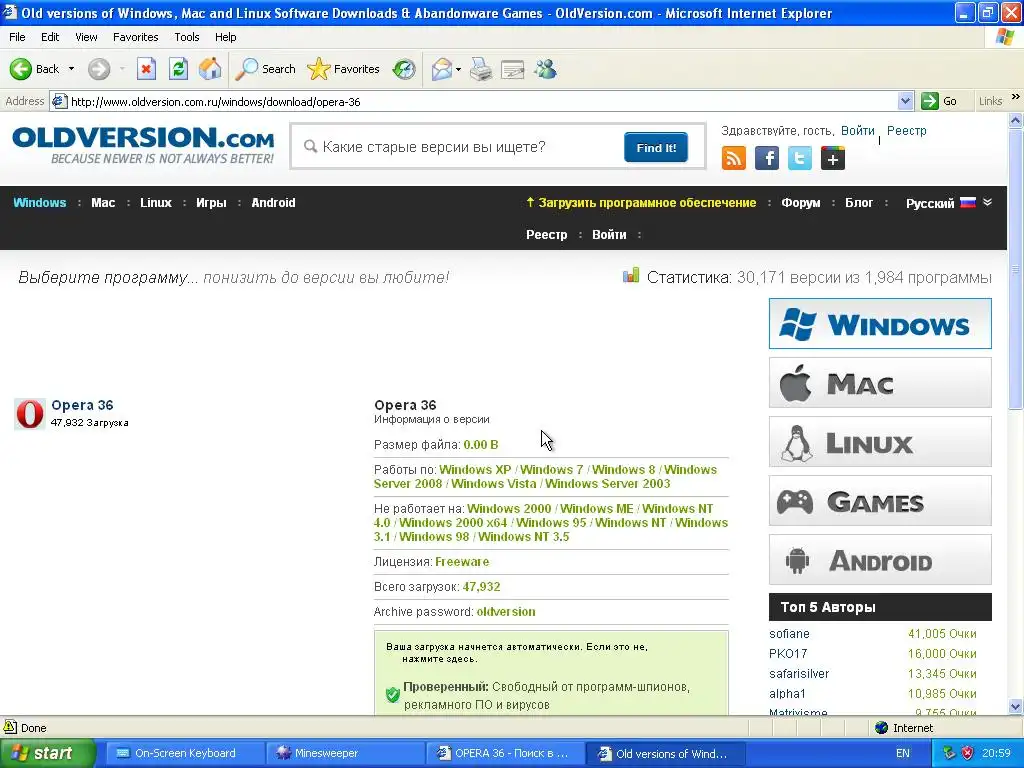
Task: Open the Forward button history dropdown arrow
Action: point(122,69)
